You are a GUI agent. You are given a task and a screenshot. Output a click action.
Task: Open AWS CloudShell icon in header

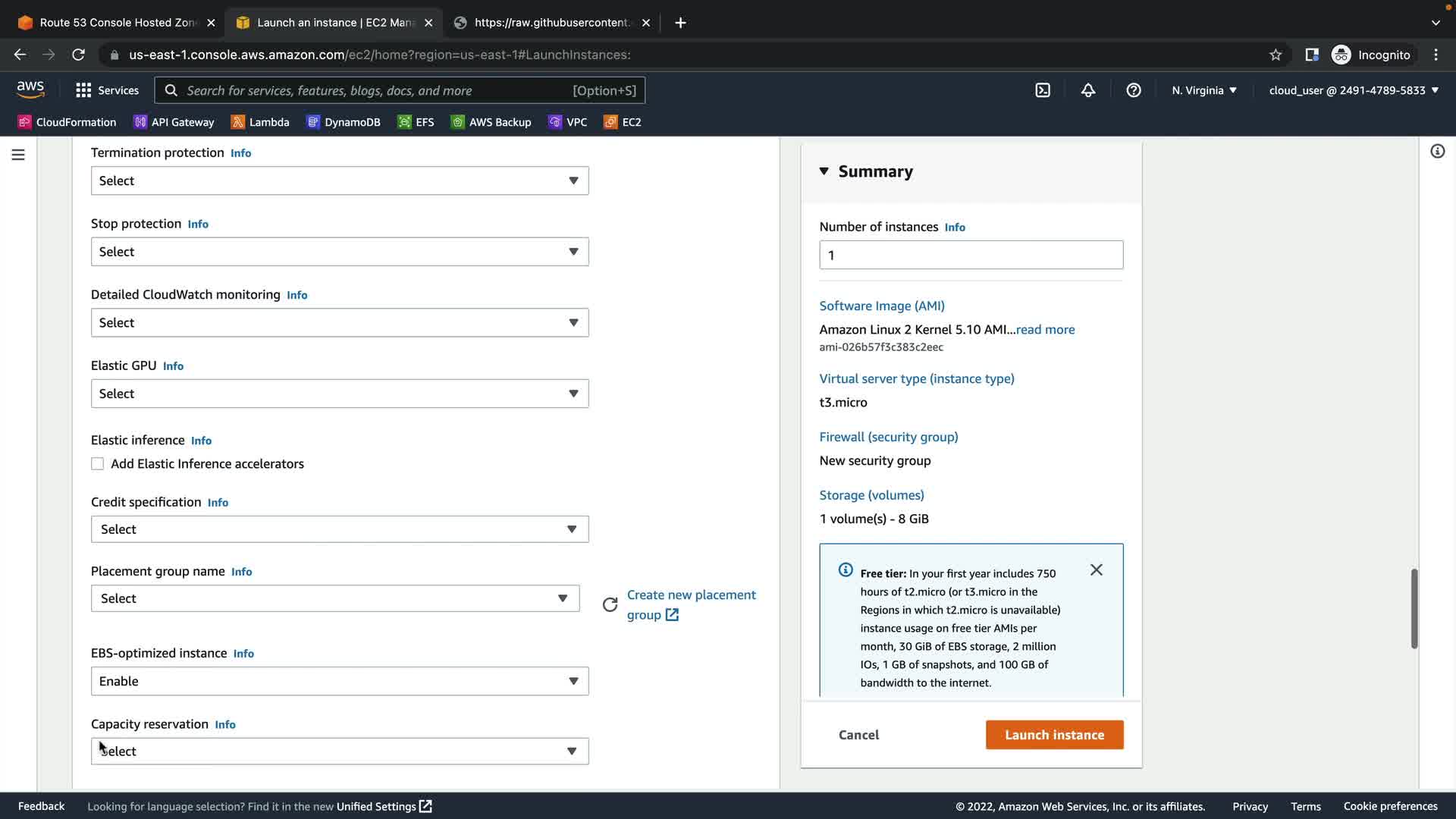point(1043,90)
